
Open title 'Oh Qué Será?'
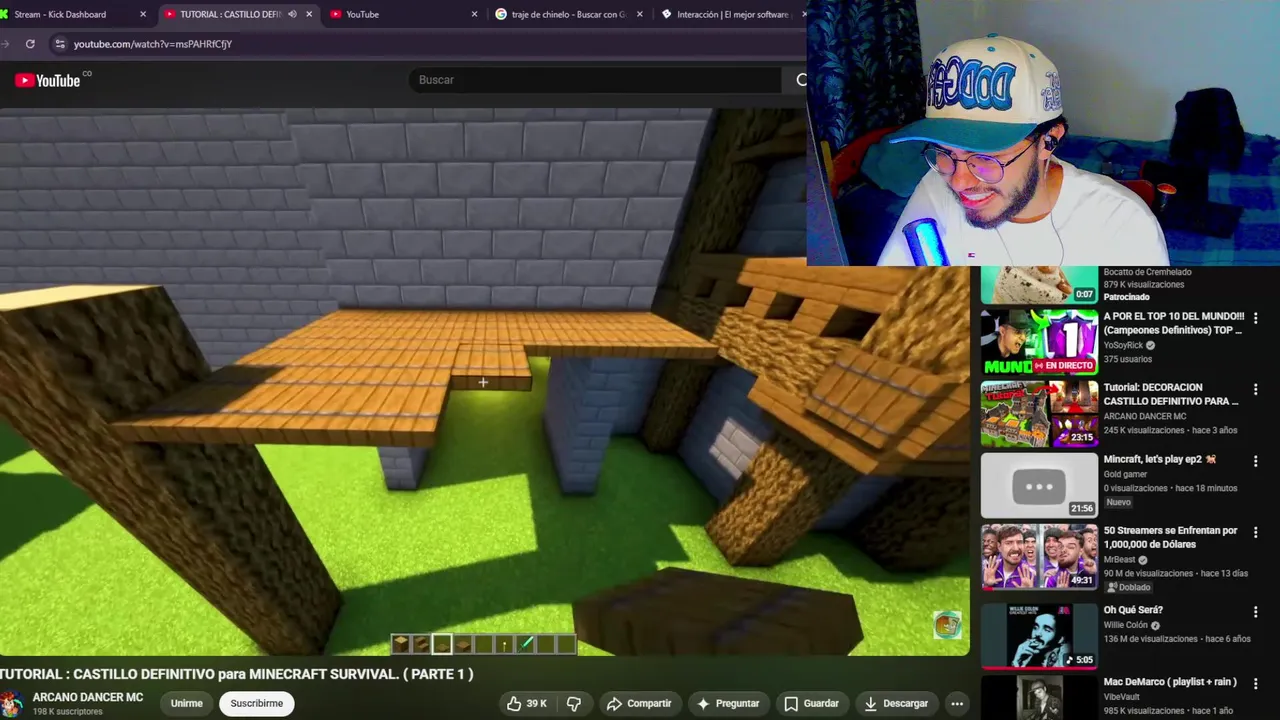1133,610
